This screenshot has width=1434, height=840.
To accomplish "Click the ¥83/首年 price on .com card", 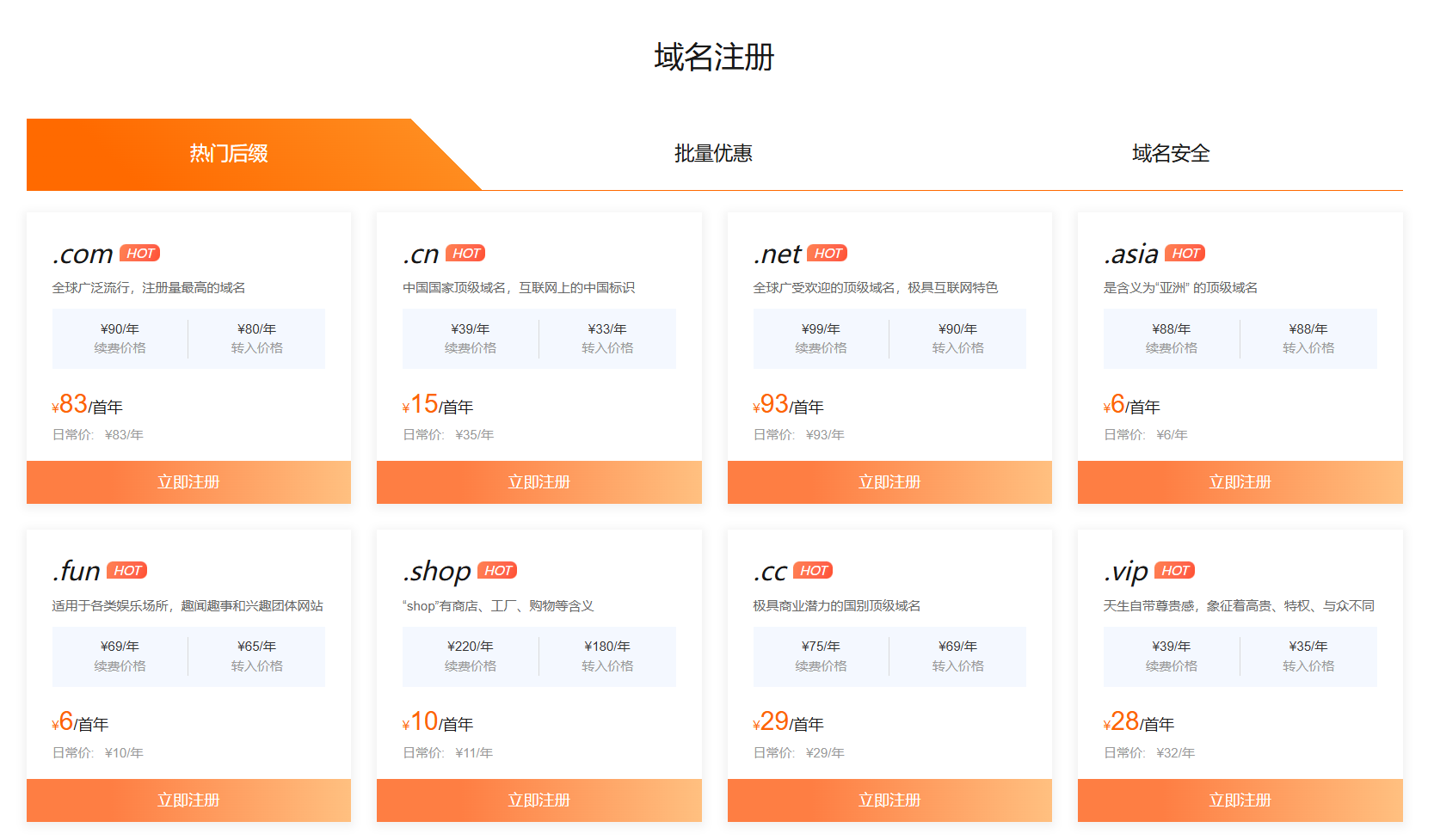I will tap(87, 404).
